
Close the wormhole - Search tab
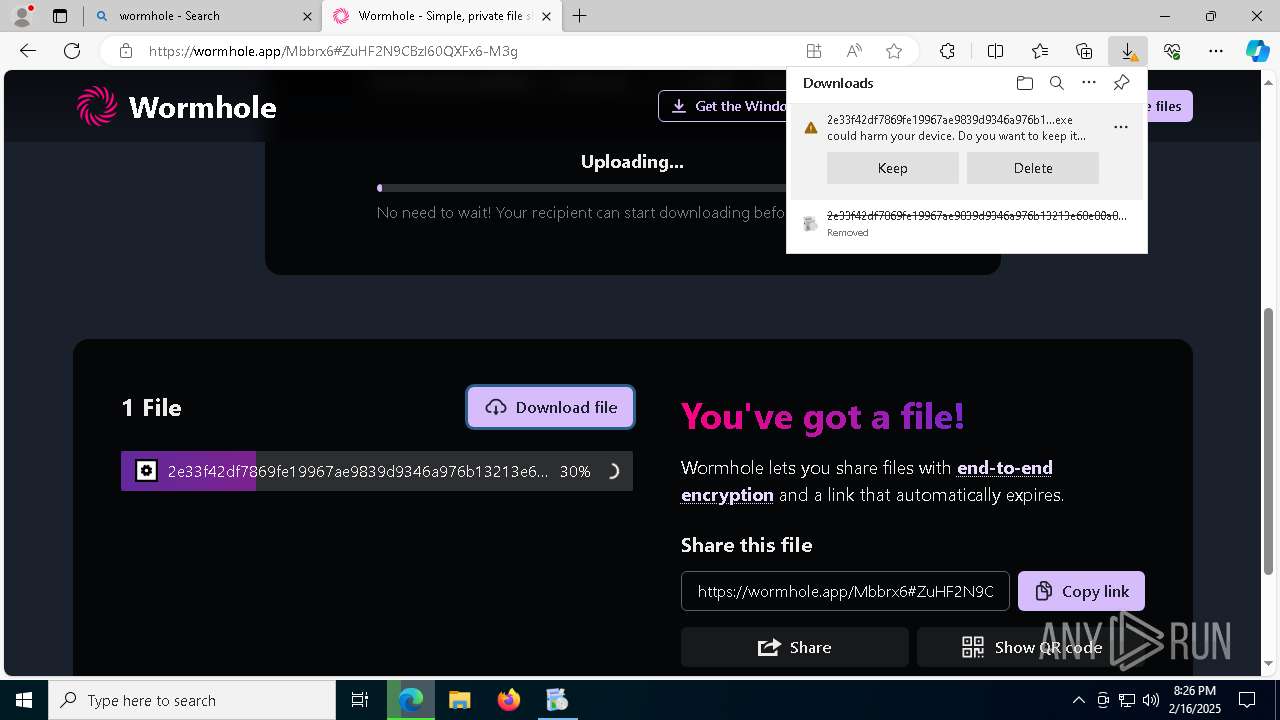pos(305,16)
